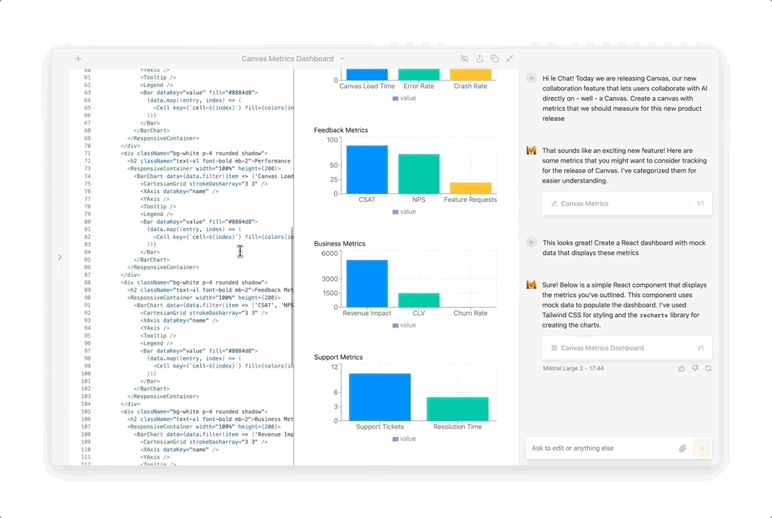The height and width of the screenshot is (518, 772).
Task: Click the paperclip attachment icon
Action: coord(683,448)
